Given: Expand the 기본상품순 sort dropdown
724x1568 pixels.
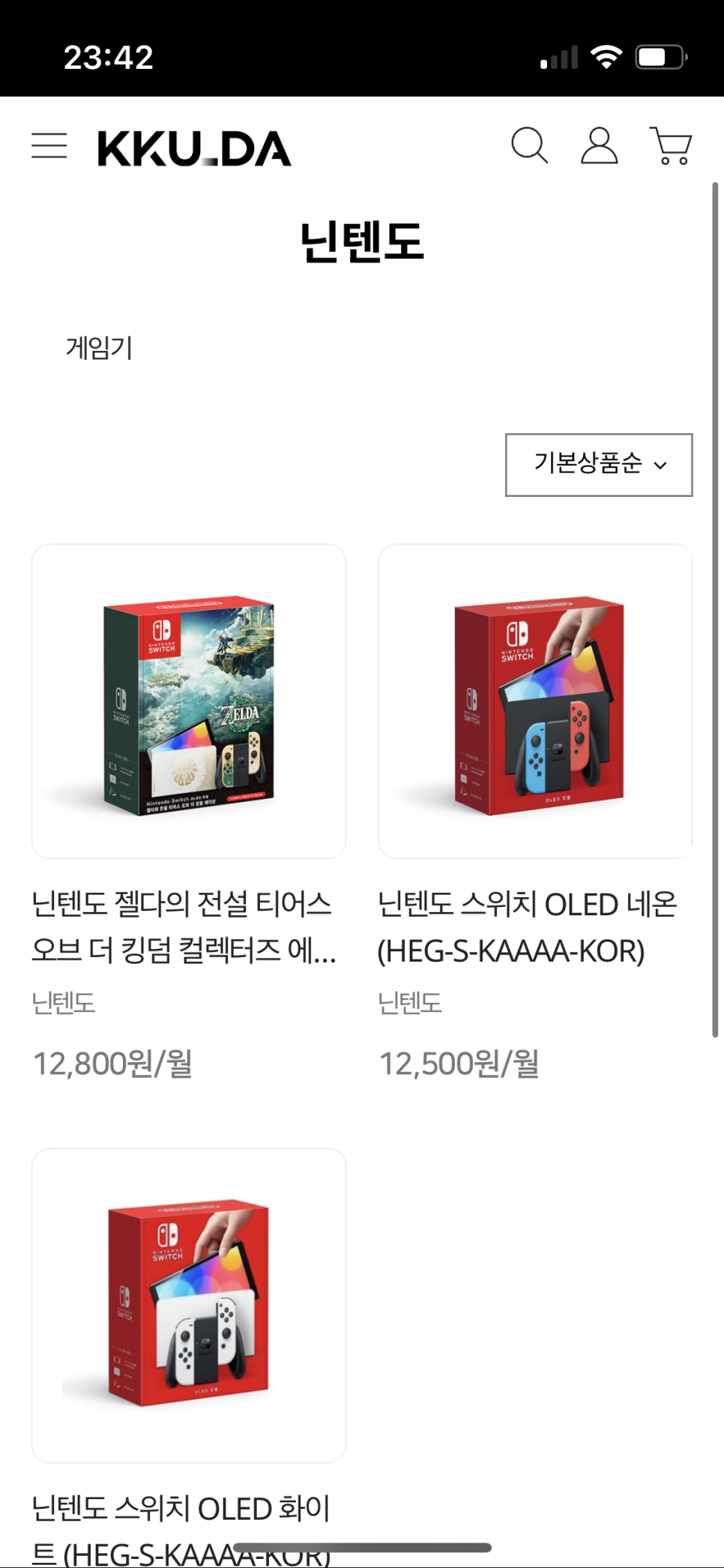Looking at the screenshot, I should (x=599, y=465).
